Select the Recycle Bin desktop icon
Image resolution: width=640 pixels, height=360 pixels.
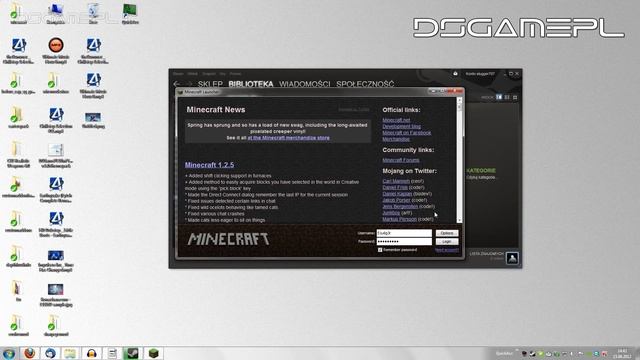[93, 13]
